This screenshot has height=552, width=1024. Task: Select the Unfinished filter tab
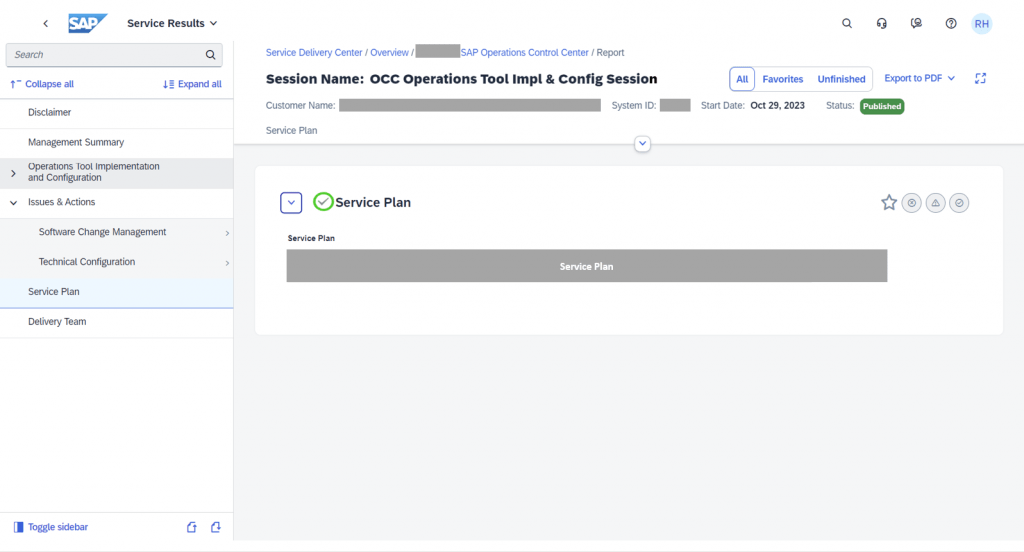point(841,79)
